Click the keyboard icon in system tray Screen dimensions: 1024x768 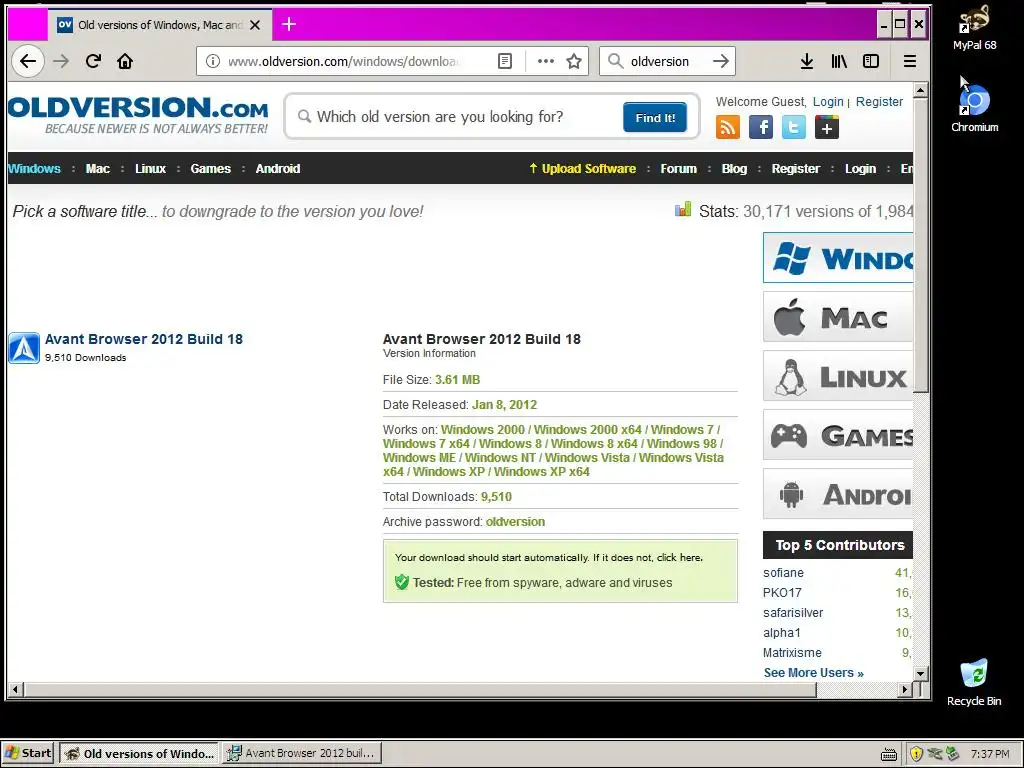coord(889,754)
